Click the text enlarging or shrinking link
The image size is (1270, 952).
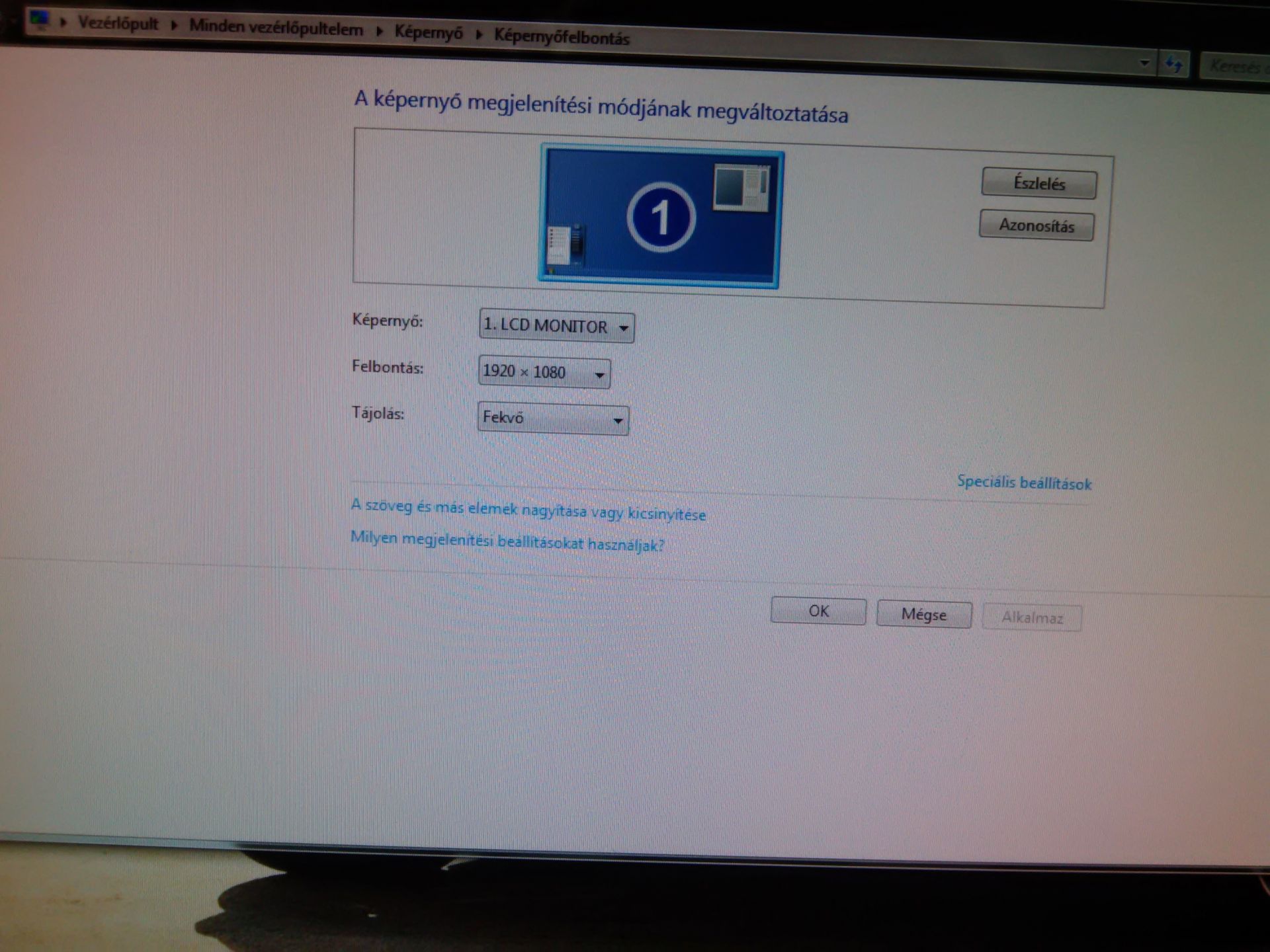tap(528, 510)
